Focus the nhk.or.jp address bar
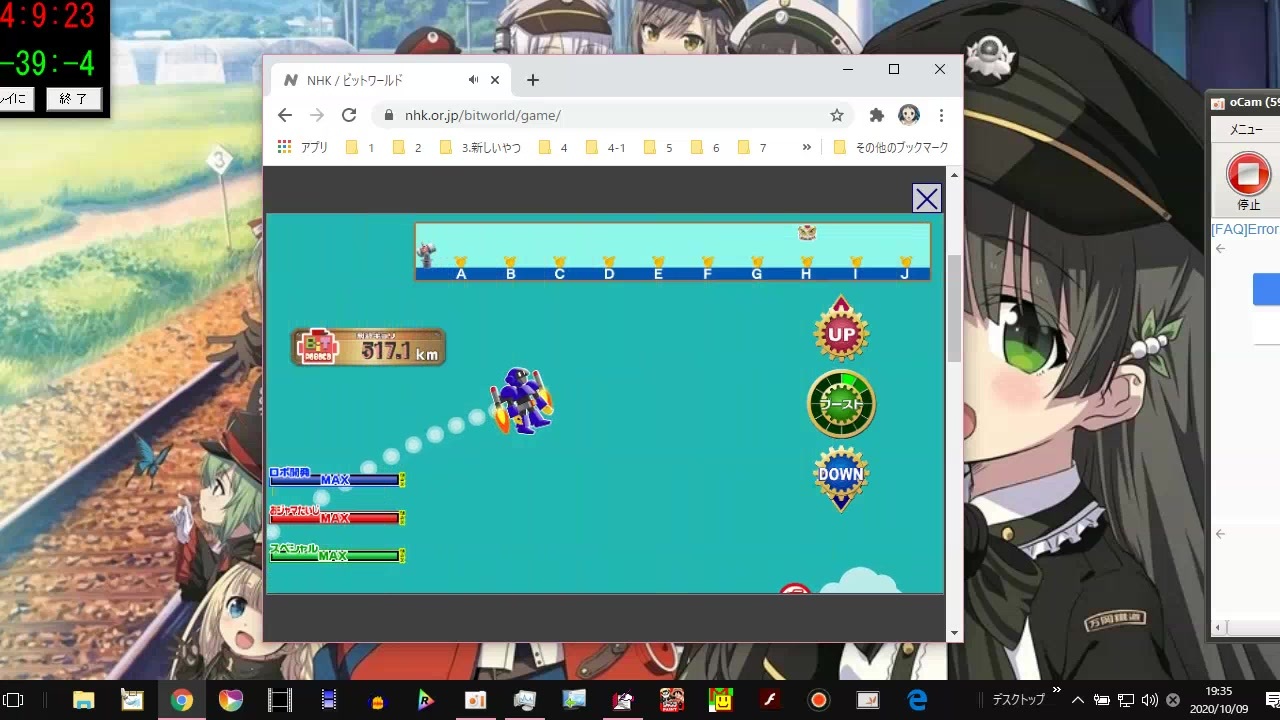This screenshot has height=720, width=1280. coord(612,115)
